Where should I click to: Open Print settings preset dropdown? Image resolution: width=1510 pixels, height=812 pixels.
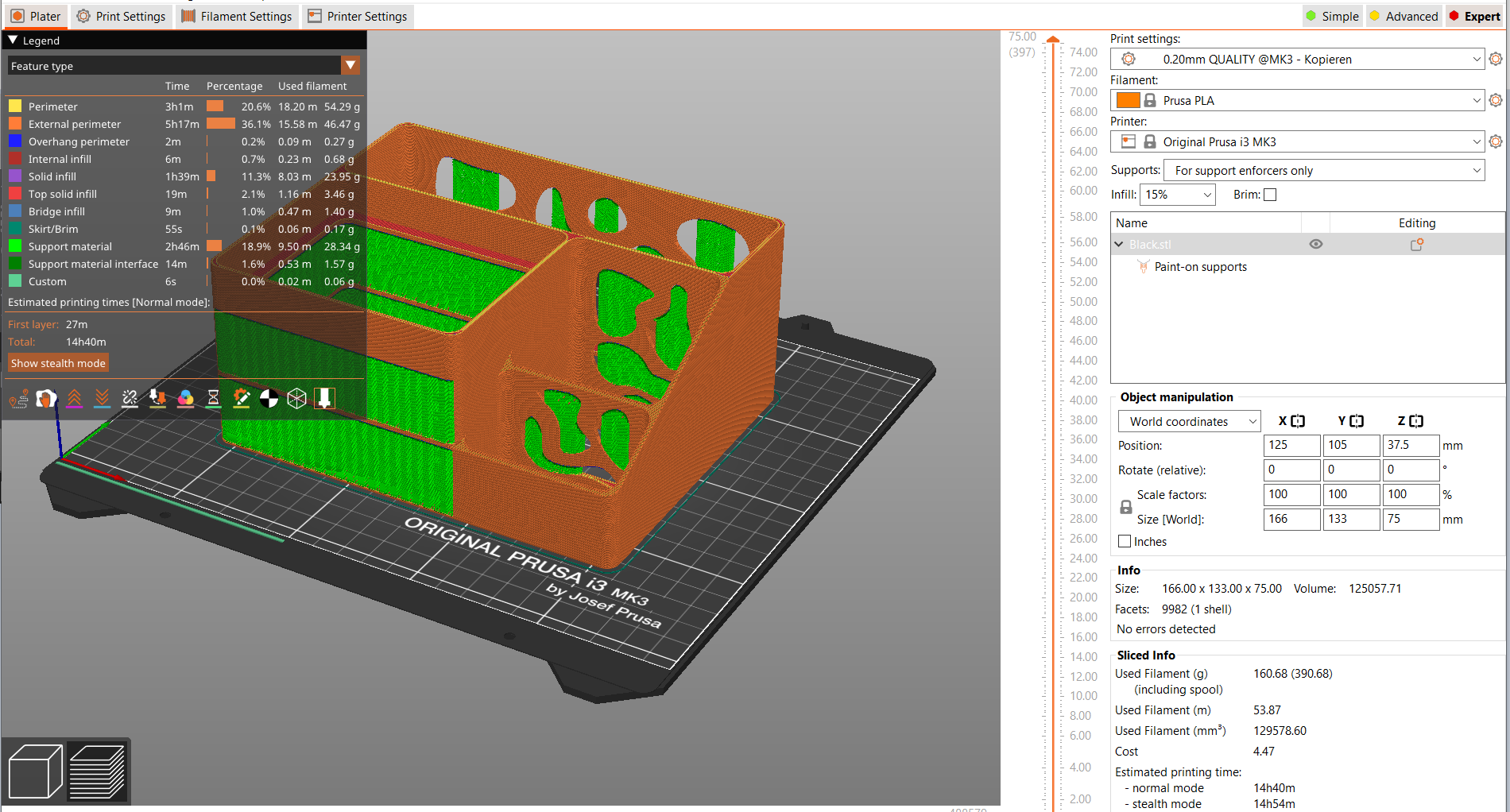[x=1297, y=59]
